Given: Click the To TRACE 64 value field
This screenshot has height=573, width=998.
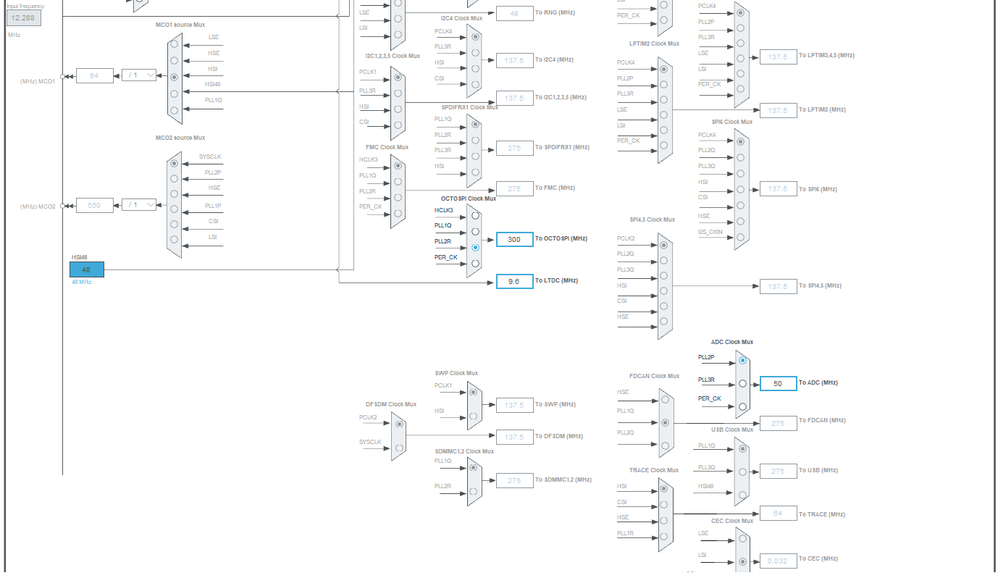Looking at the screenshot, I should (x=778, y=513).
